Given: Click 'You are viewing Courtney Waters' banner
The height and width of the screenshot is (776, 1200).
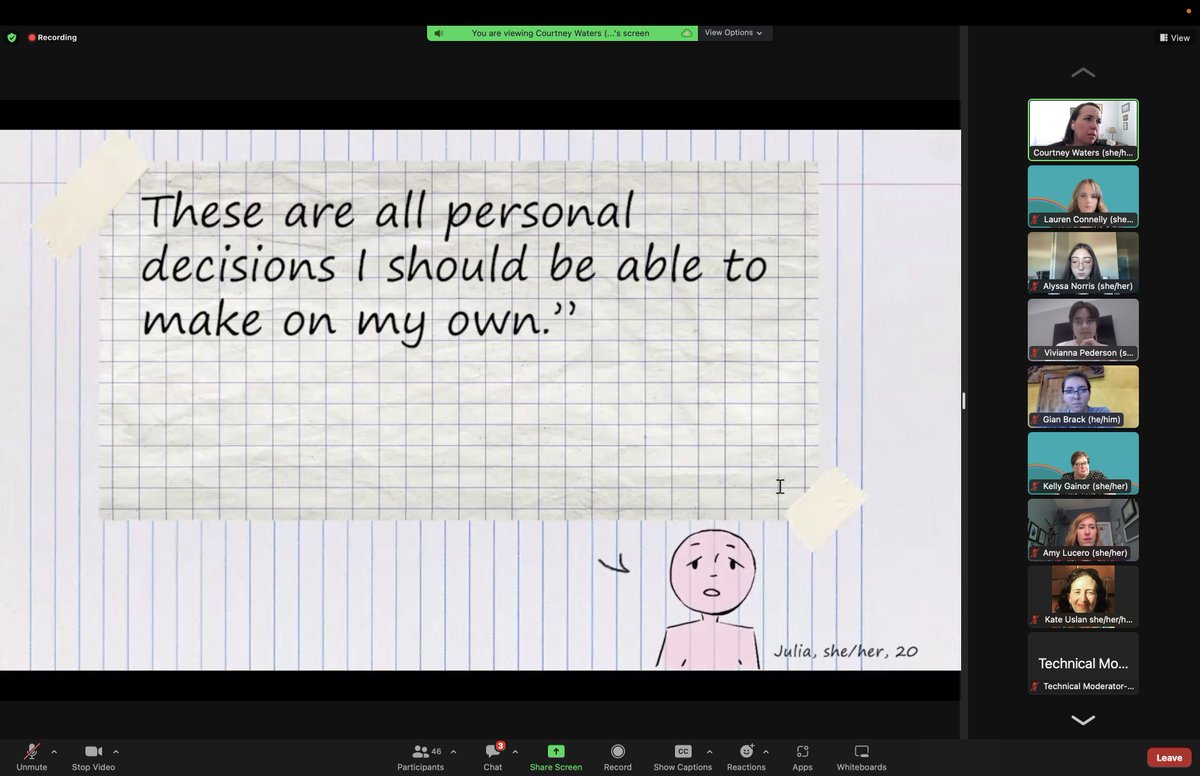Looking at the screenshot, I should tap(561, 33).
